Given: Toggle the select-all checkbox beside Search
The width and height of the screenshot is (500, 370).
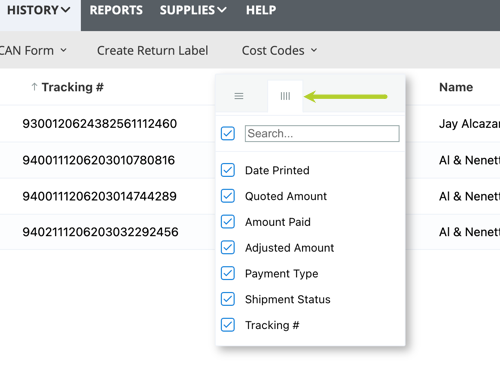Looking at the screenshot, I should pyautogui.click(x=228, y=133).
